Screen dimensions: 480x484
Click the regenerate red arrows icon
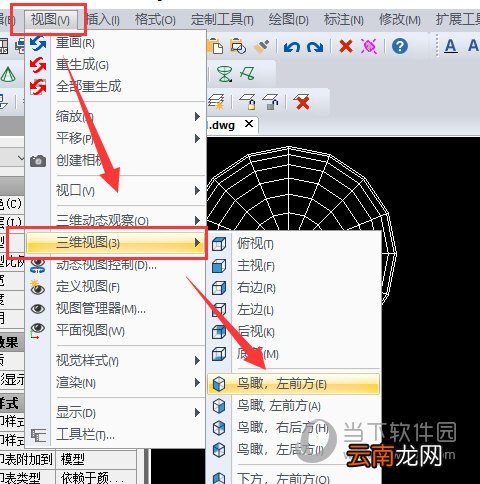(x=38, y=65)
